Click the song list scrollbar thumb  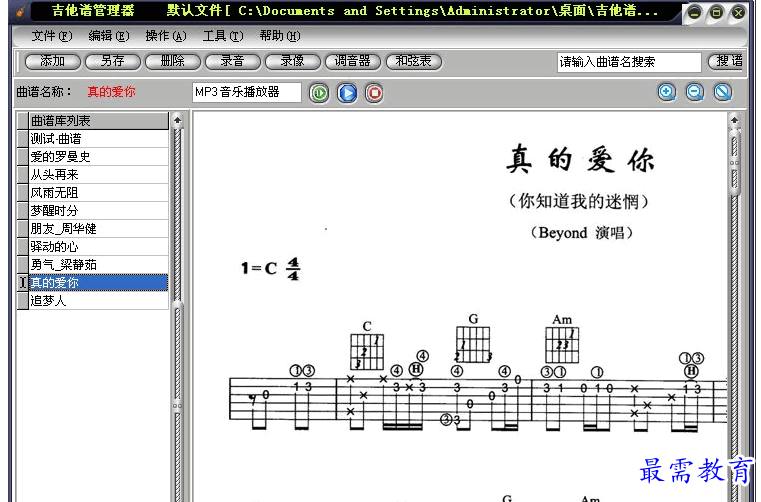[x=178, y=405]
